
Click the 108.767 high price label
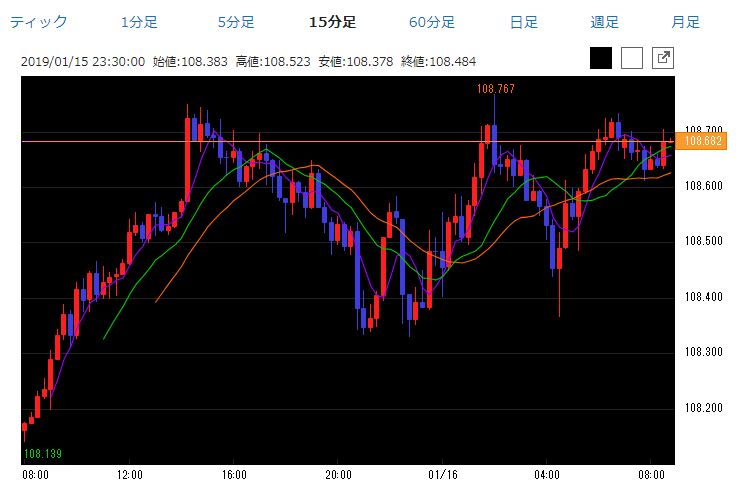click(496, 89)
